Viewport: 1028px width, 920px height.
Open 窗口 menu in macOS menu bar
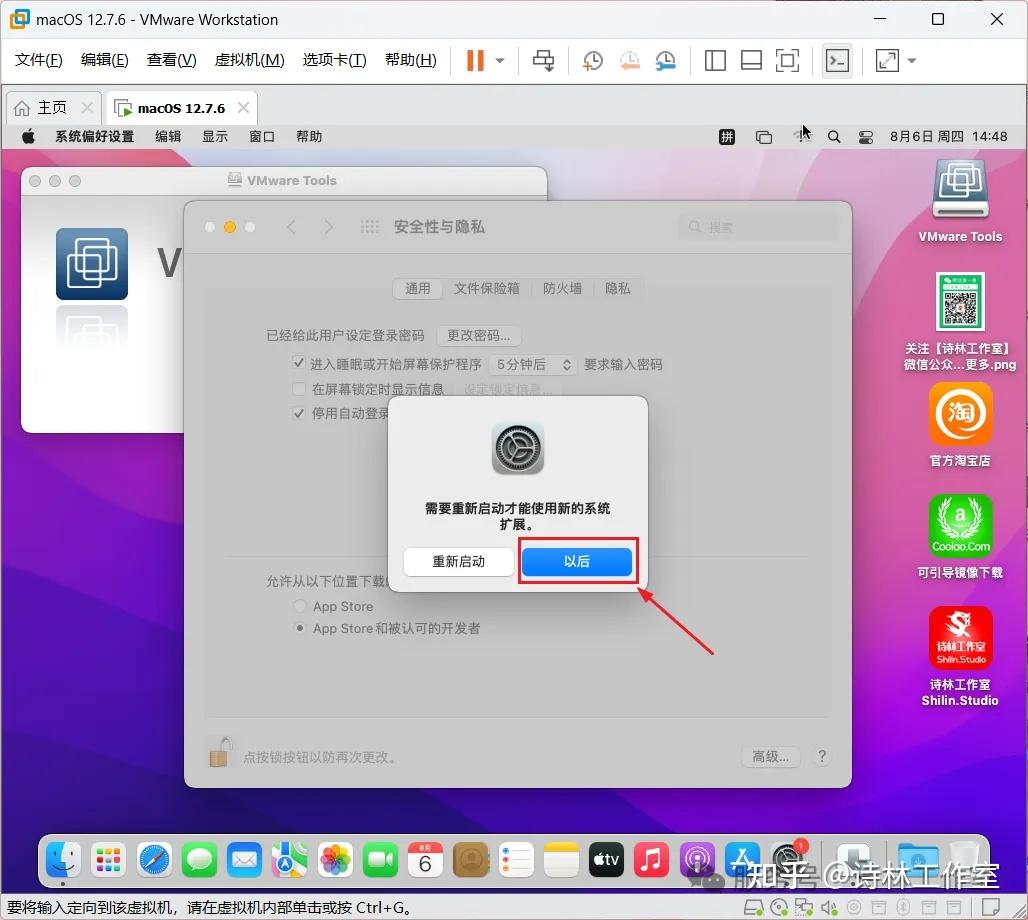pos(262,136)
